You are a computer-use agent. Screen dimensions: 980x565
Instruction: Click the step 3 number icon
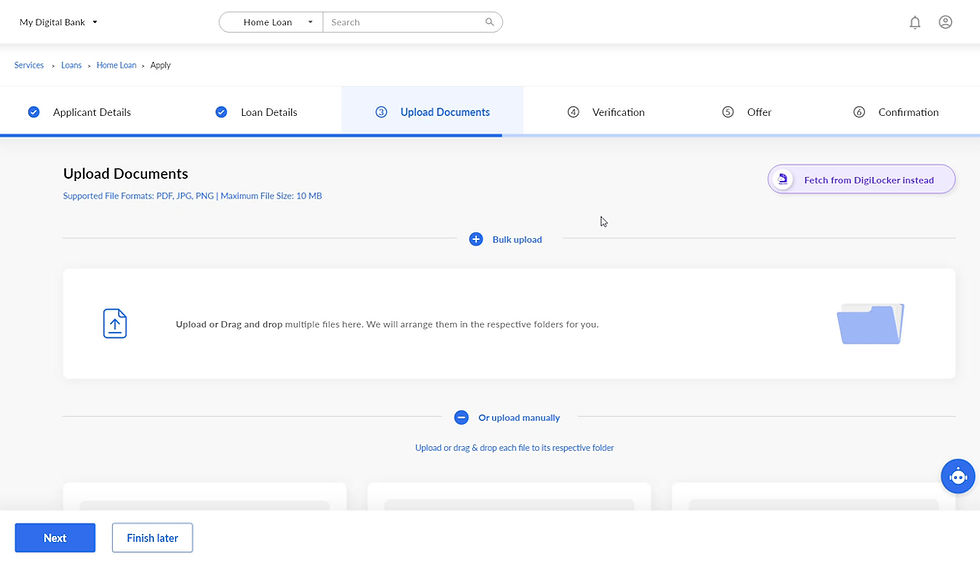point(381,112)
